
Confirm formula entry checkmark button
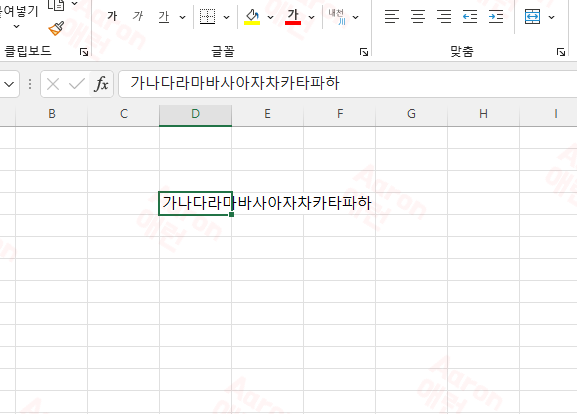point(77,84)
